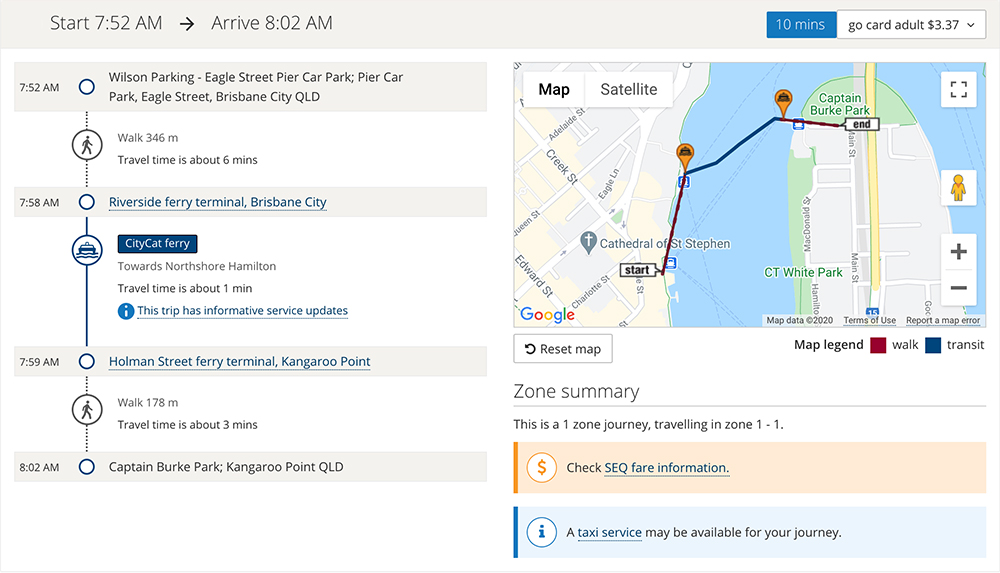1000x573 pixels.
Task: Click Travel time is about 3 mins text
Action: pyautogui.click(x=188, y=425)
